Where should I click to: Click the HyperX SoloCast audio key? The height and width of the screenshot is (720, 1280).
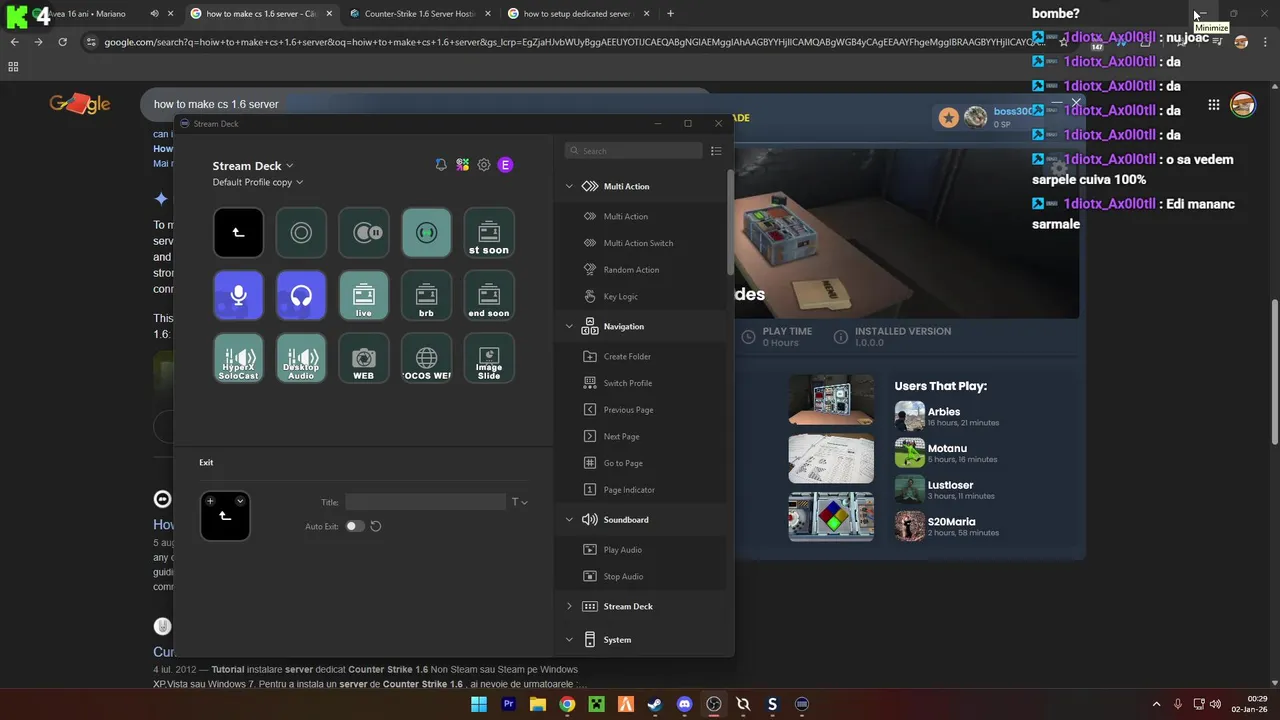[238, 359]
